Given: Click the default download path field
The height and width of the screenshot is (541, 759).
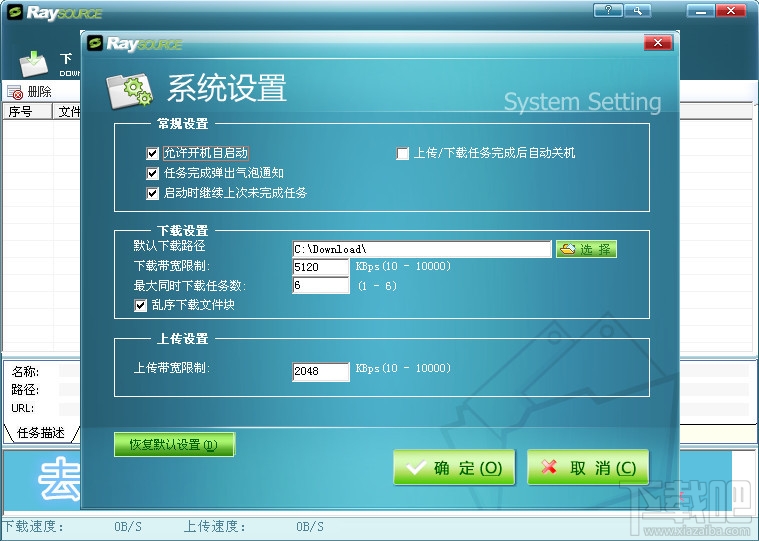Looking at the screenshot, I should [422, 249].
